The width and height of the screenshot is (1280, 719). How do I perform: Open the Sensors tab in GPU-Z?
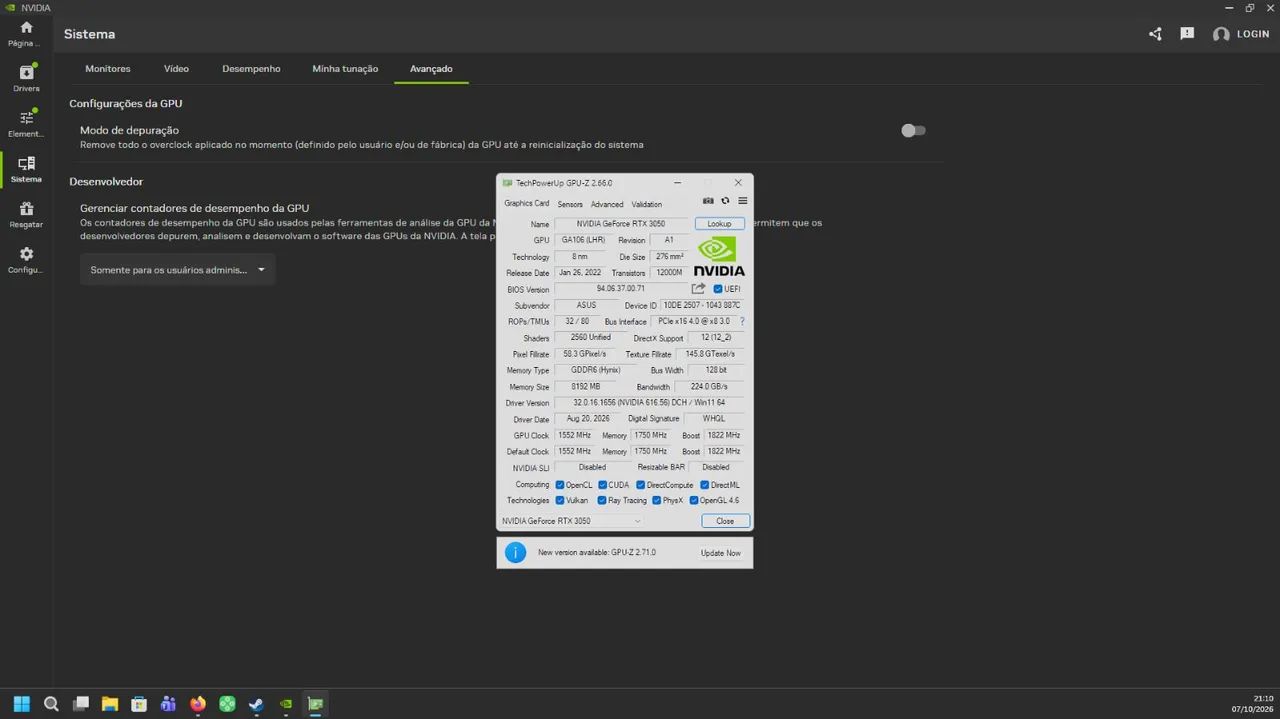pyautogui.click(x=570, y=204)
